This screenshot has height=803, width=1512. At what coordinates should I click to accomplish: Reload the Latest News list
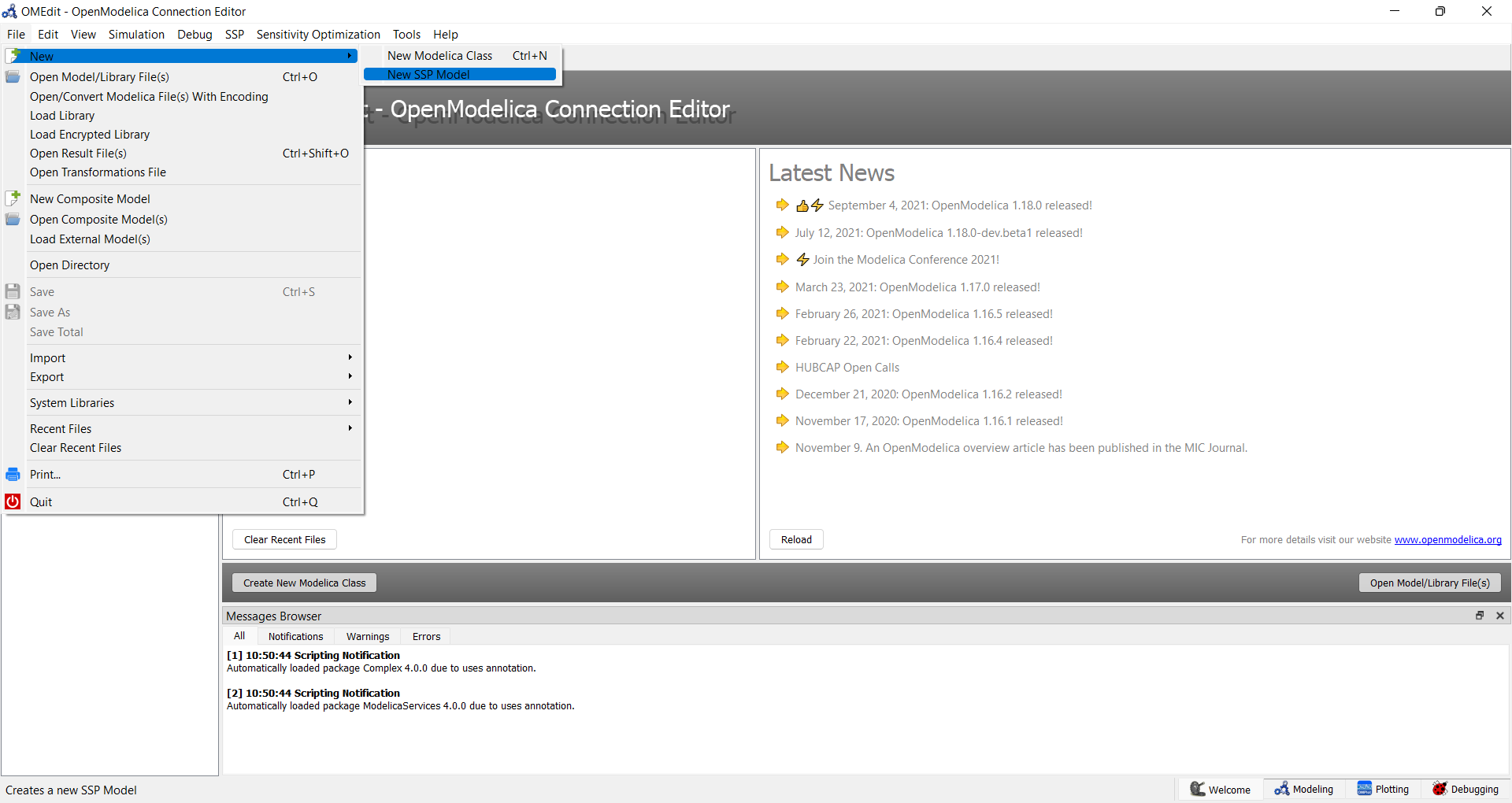pyautogui.click(x=796, y=540)
